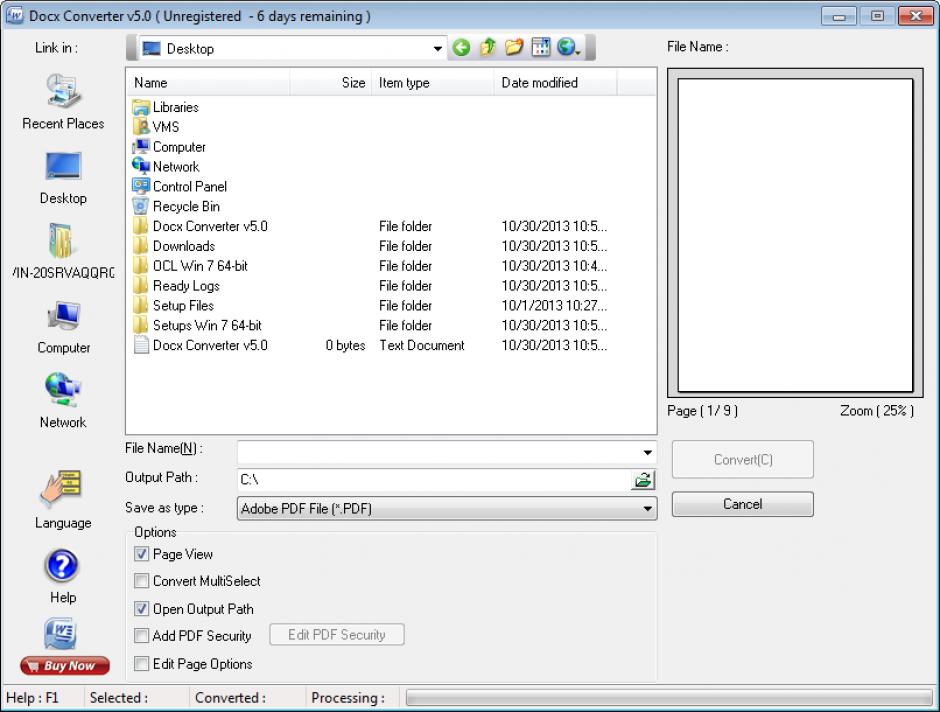Click the Zoom ( 25% ) label
Viewport: 940px width, 712px height.
tap(876, 411)
